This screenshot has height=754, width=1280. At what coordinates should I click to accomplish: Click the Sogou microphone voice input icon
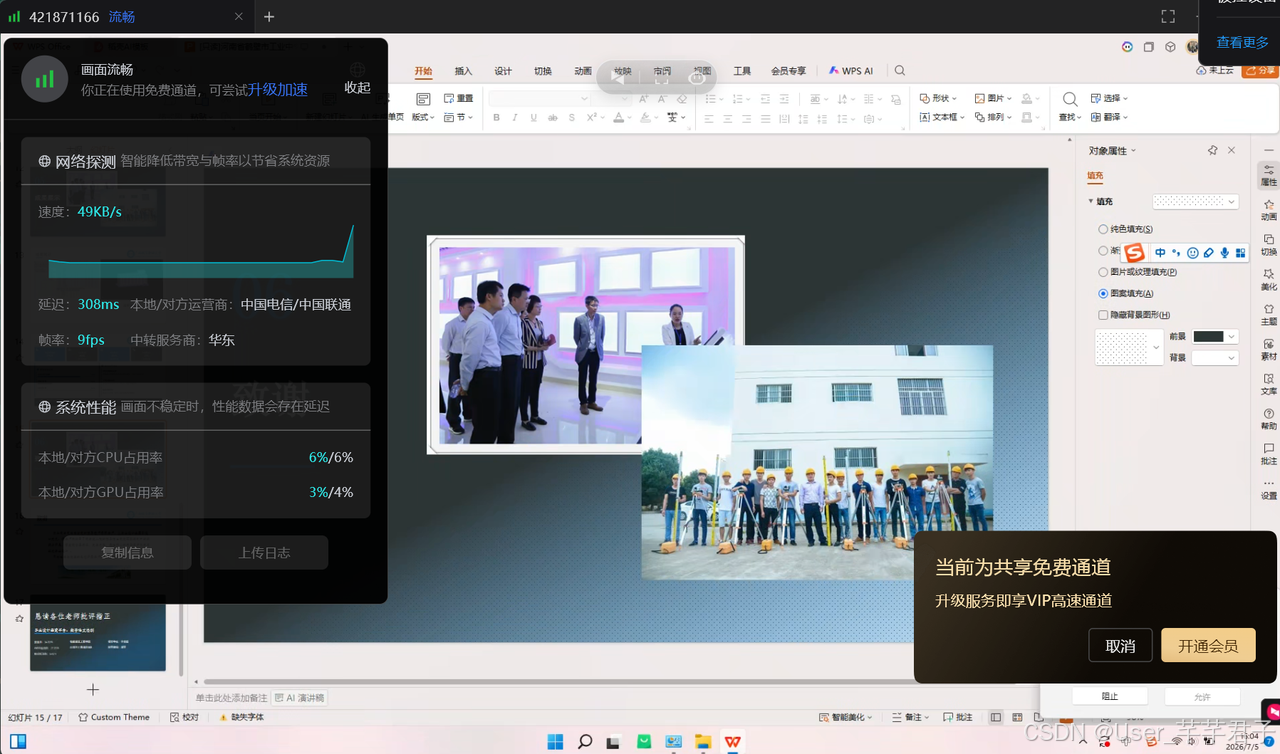pyautogui.click(x=1225, y=253)
